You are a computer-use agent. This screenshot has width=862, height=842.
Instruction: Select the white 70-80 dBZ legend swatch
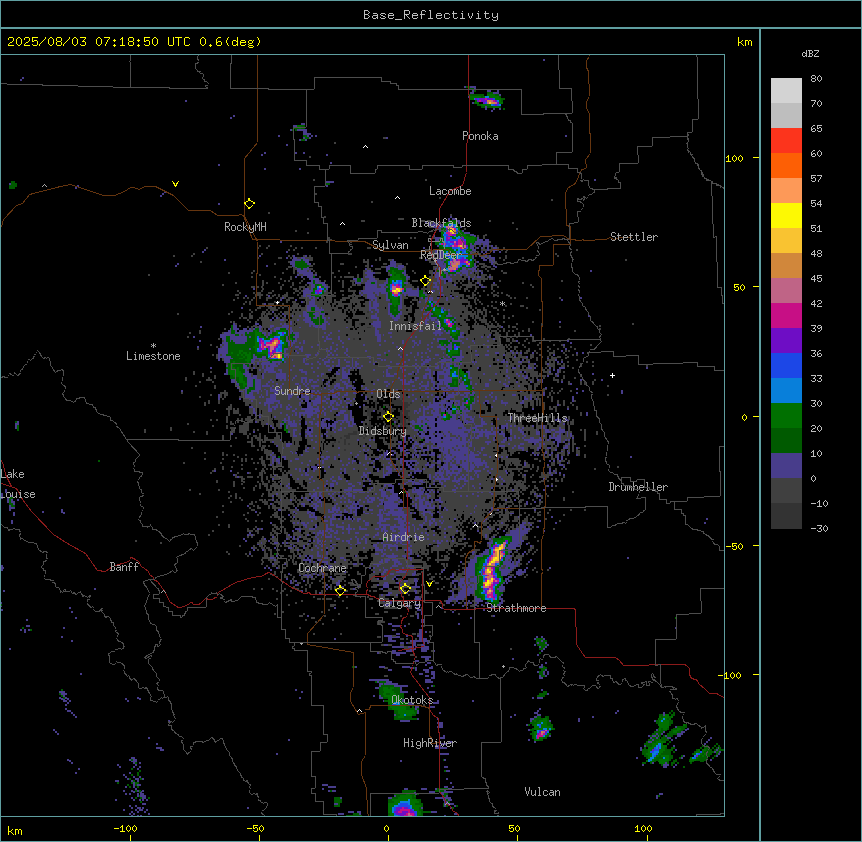[786, 91]
